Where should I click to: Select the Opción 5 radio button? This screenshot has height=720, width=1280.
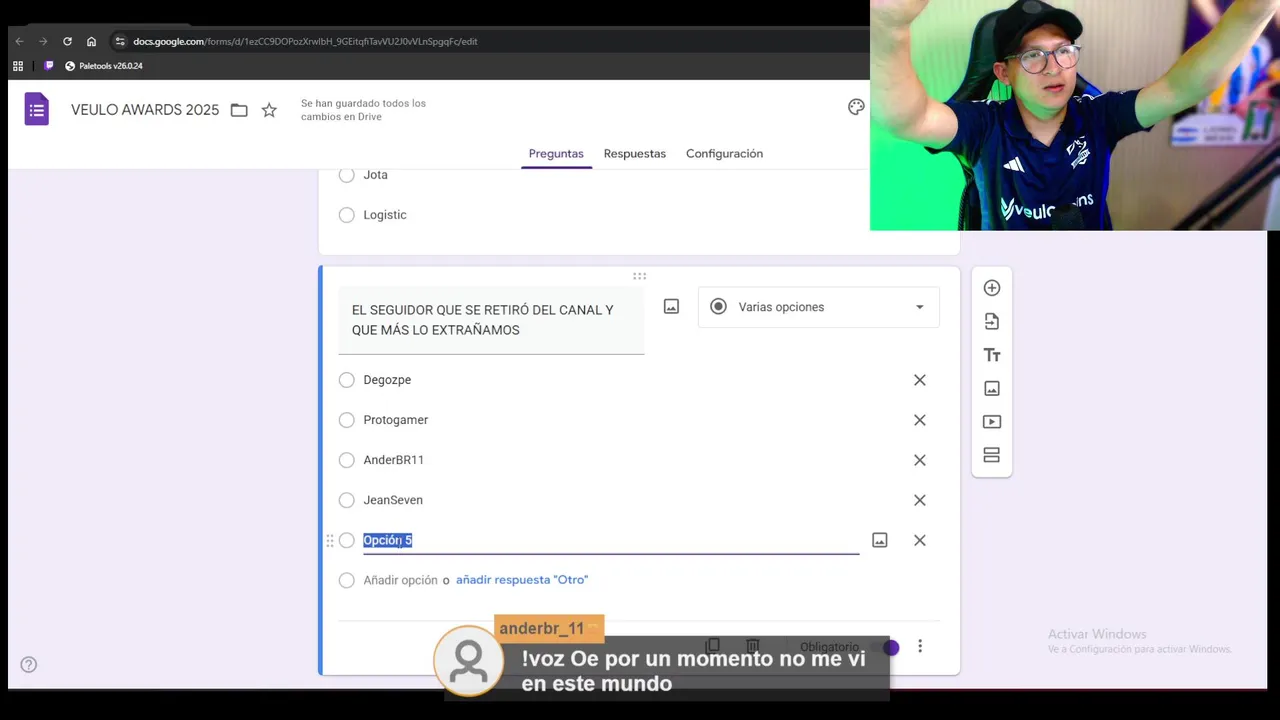347,540
